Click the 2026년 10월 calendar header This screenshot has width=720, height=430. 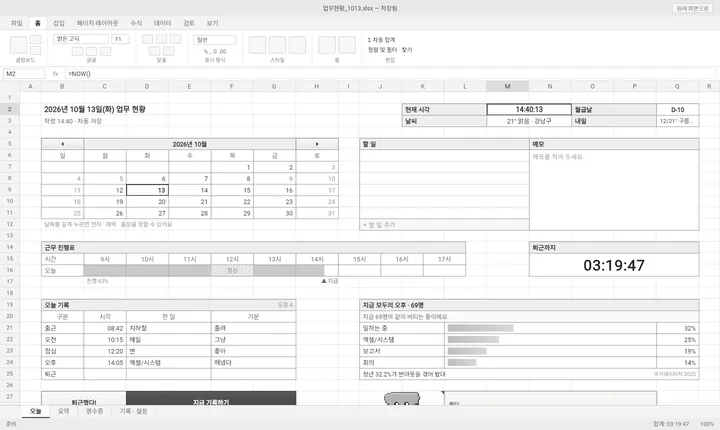click(190, 144)
